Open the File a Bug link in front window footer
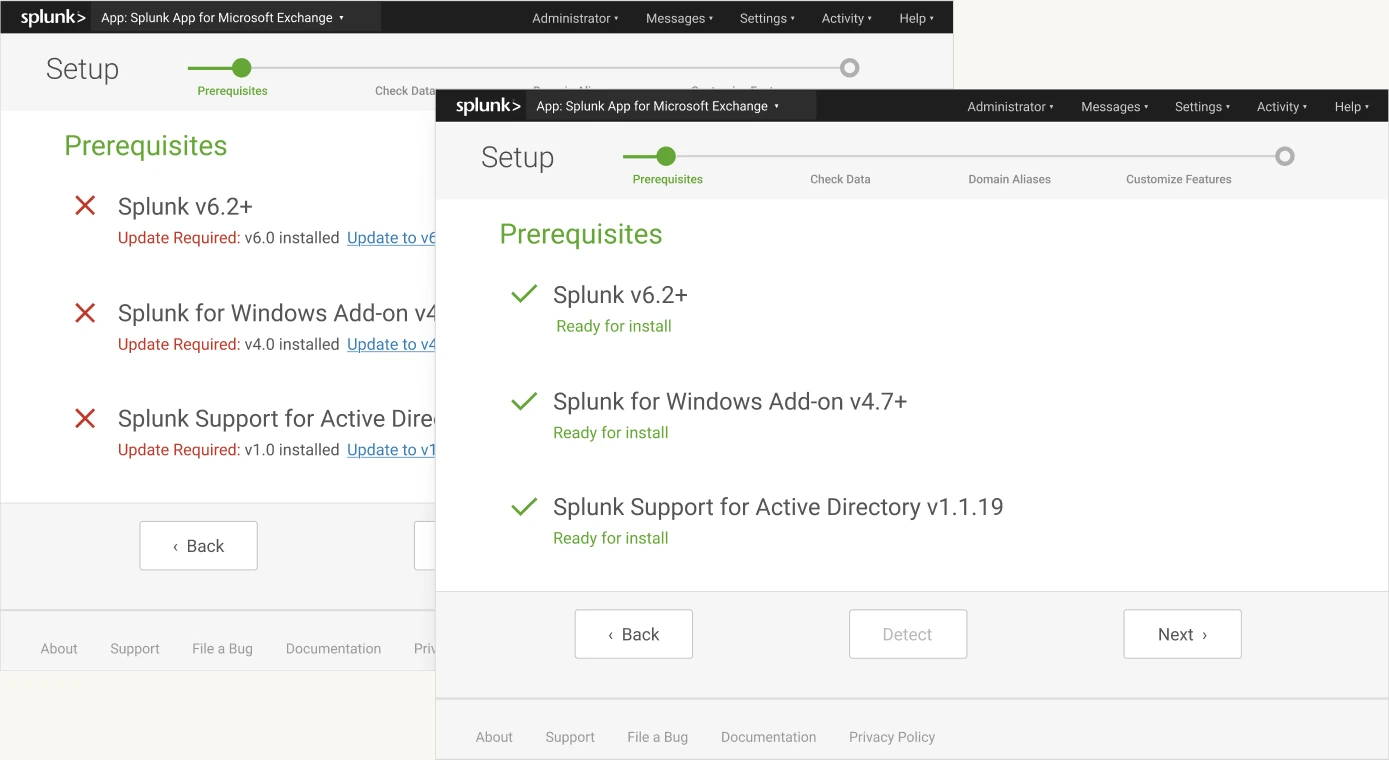 (x=657, y=737)
